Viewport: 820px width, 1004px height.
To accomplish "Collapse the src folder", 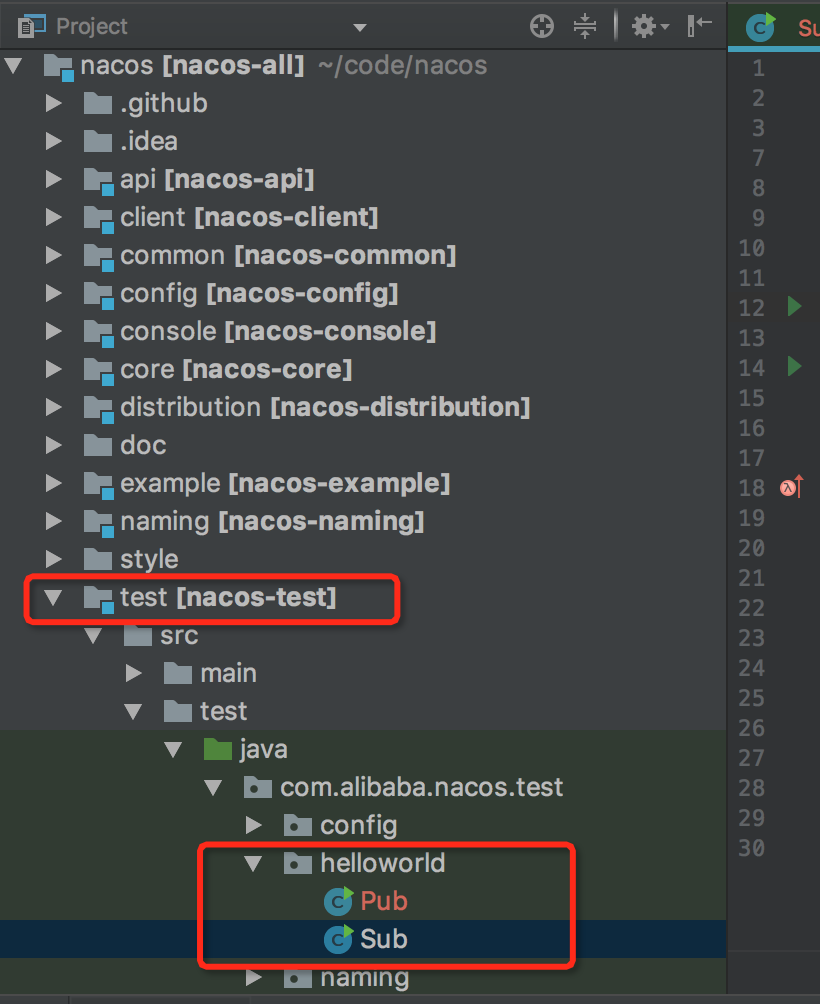I will tap(93, 636).
